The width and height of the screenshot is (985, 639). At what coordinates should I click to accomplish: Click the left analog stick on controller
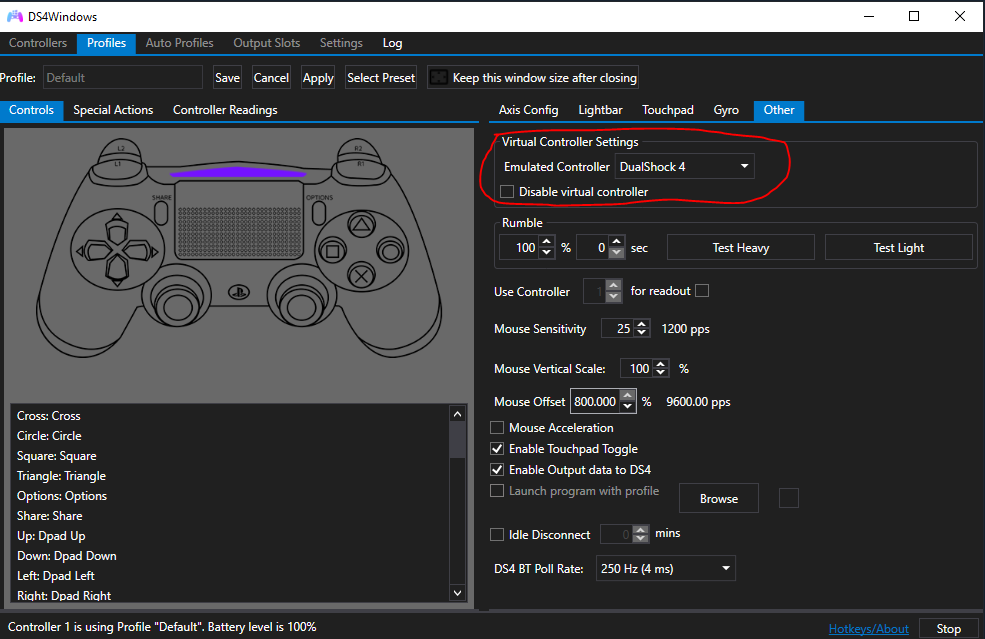pyautogui.click(x=174, y=301)
